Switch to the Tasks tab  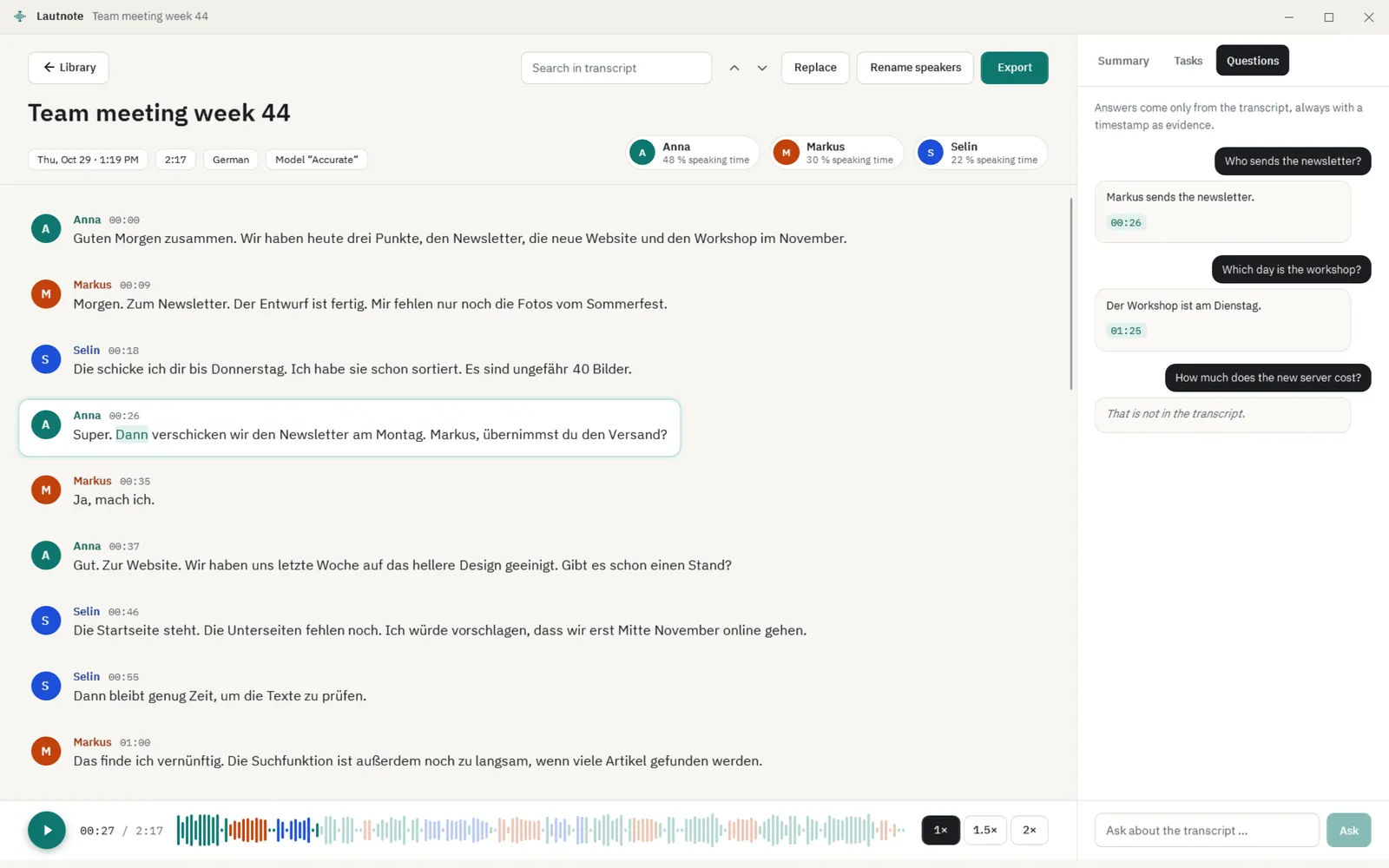tap(1188, 61)
